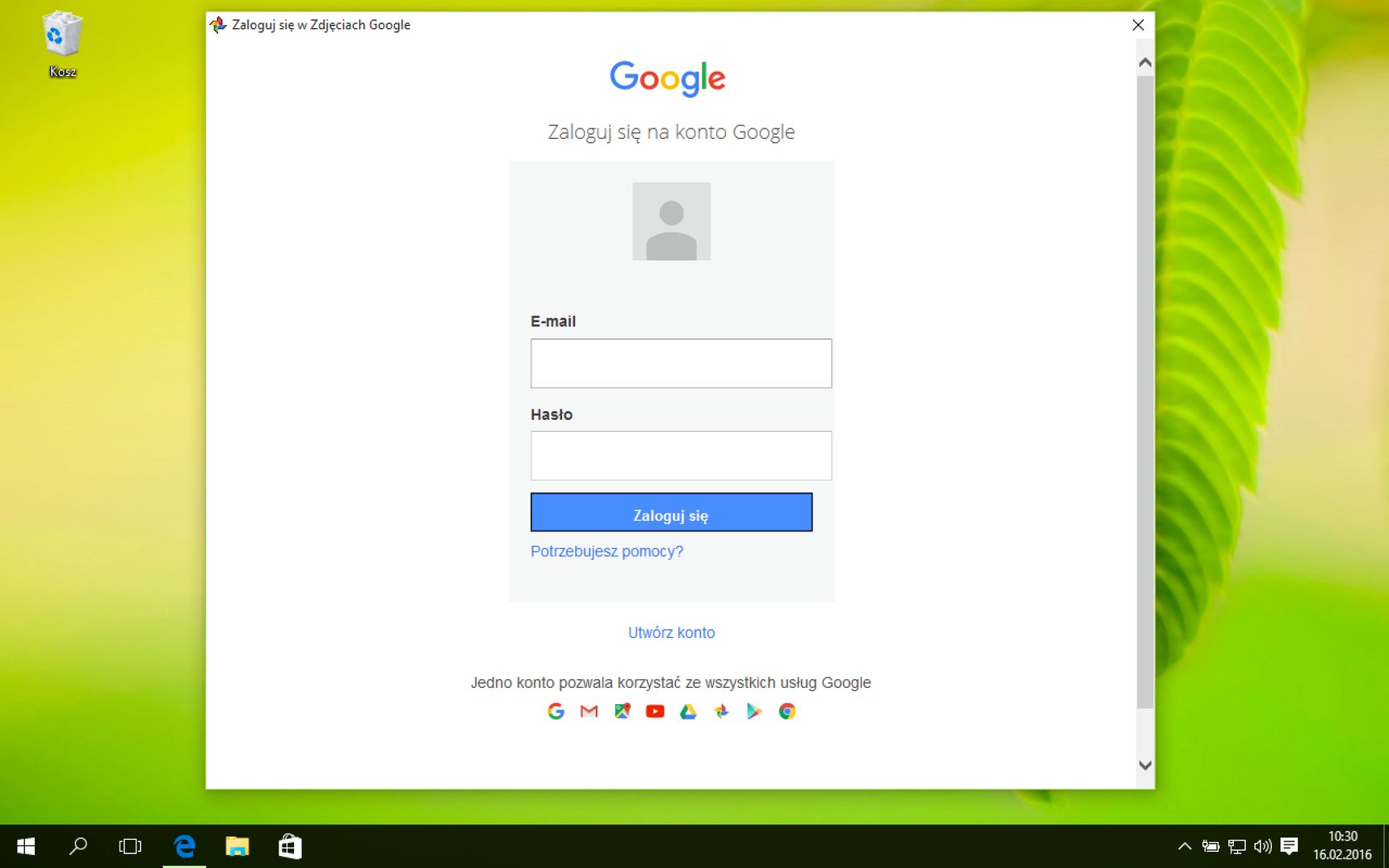Open the Windows Store taskbar icon
The height and width of the screenshot is (868, 1389).
290,846
